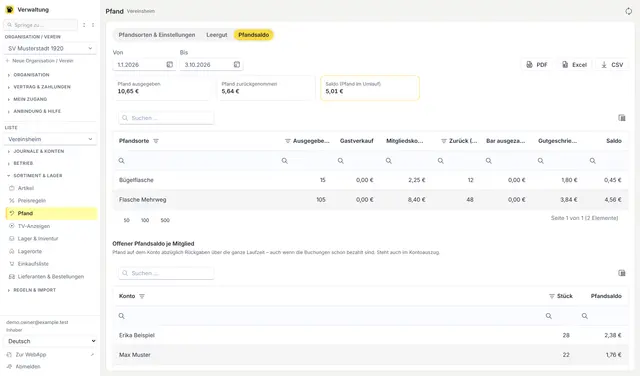
Task: Open the SV Musterstadt 1920 organisation dropdown
Action: [x=51, y=48]
